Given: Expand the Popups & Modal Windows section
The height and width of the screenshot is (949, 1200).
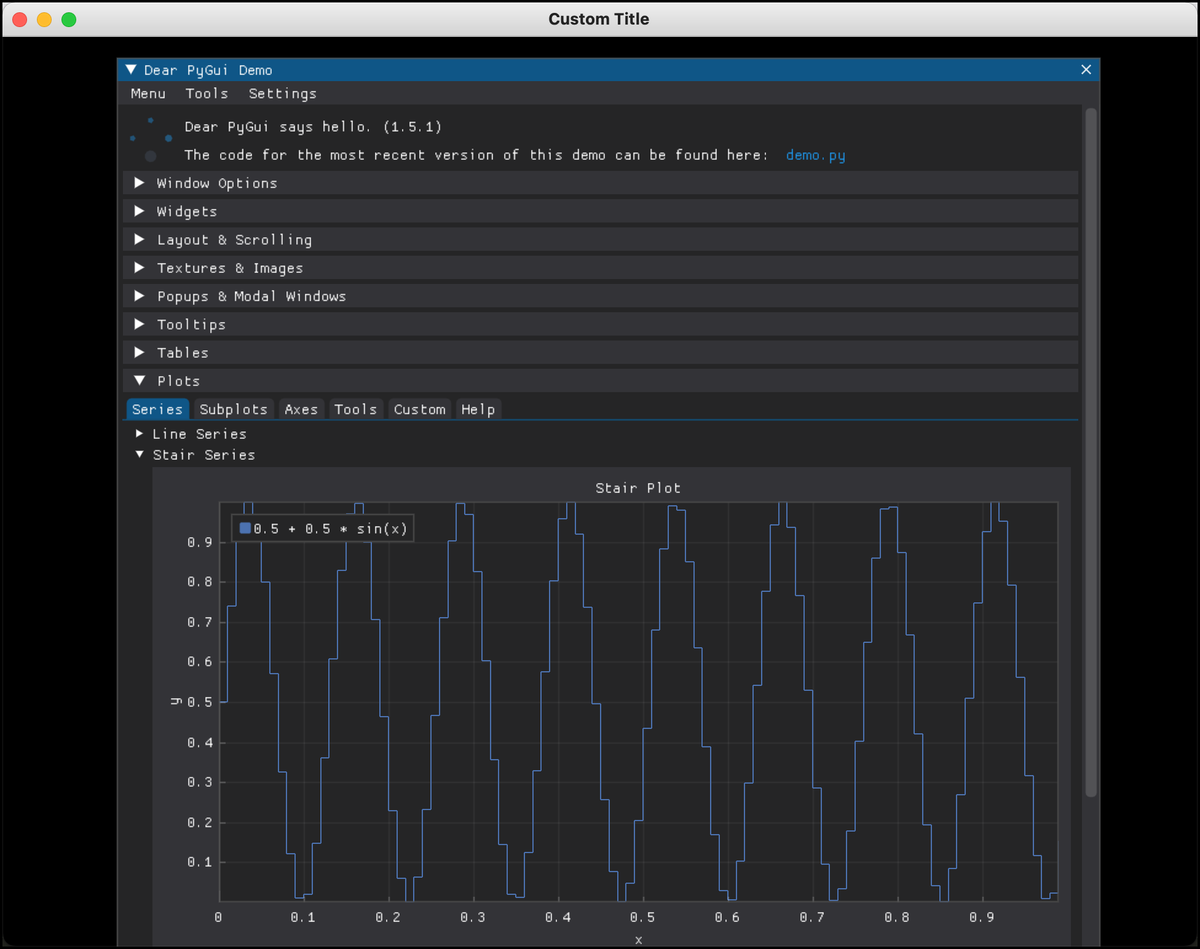Looking at the screenshot, I should point(251,296).
